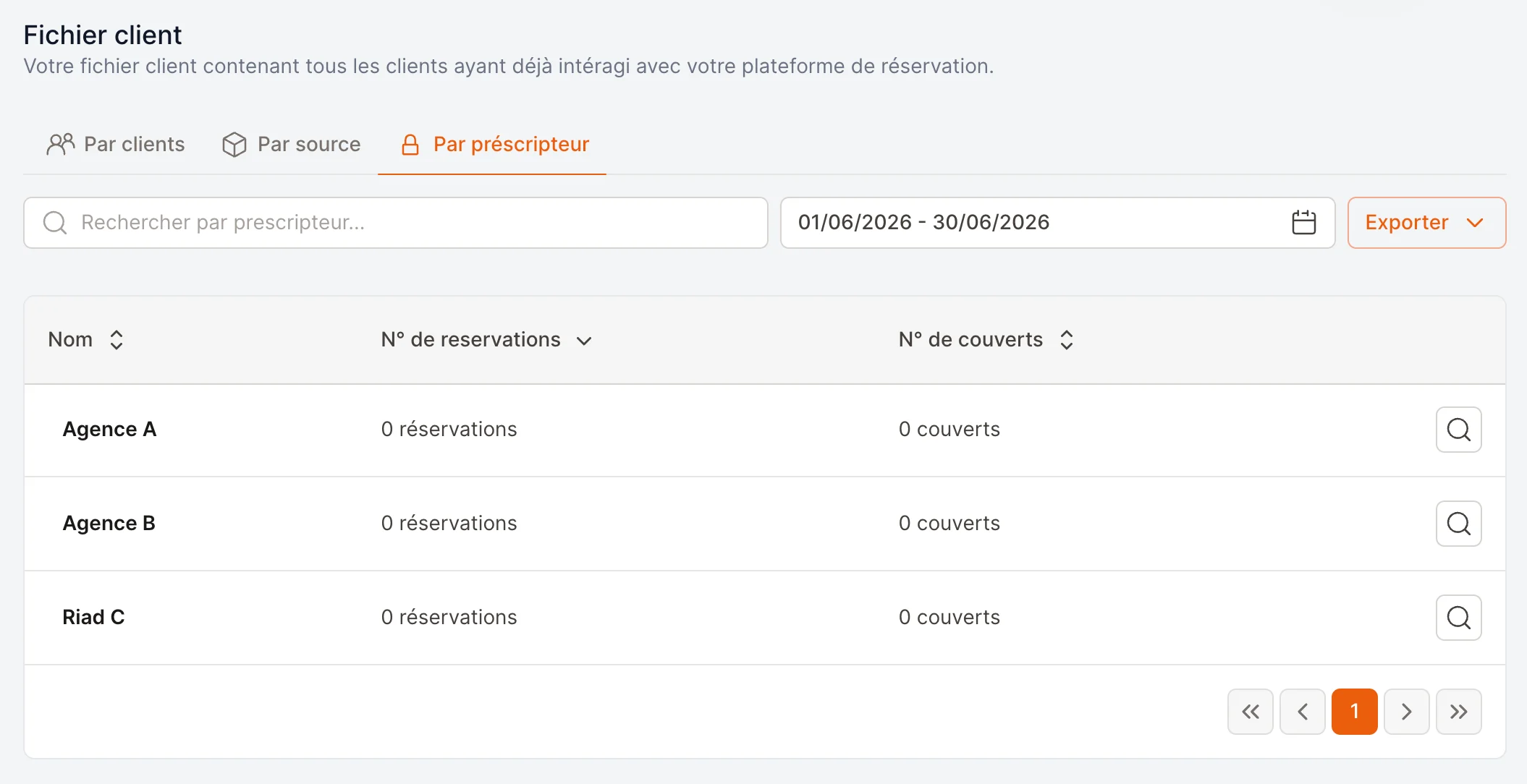Click the Agence B name
This screenshot has width=1527, height=784.
click(109, 524)
